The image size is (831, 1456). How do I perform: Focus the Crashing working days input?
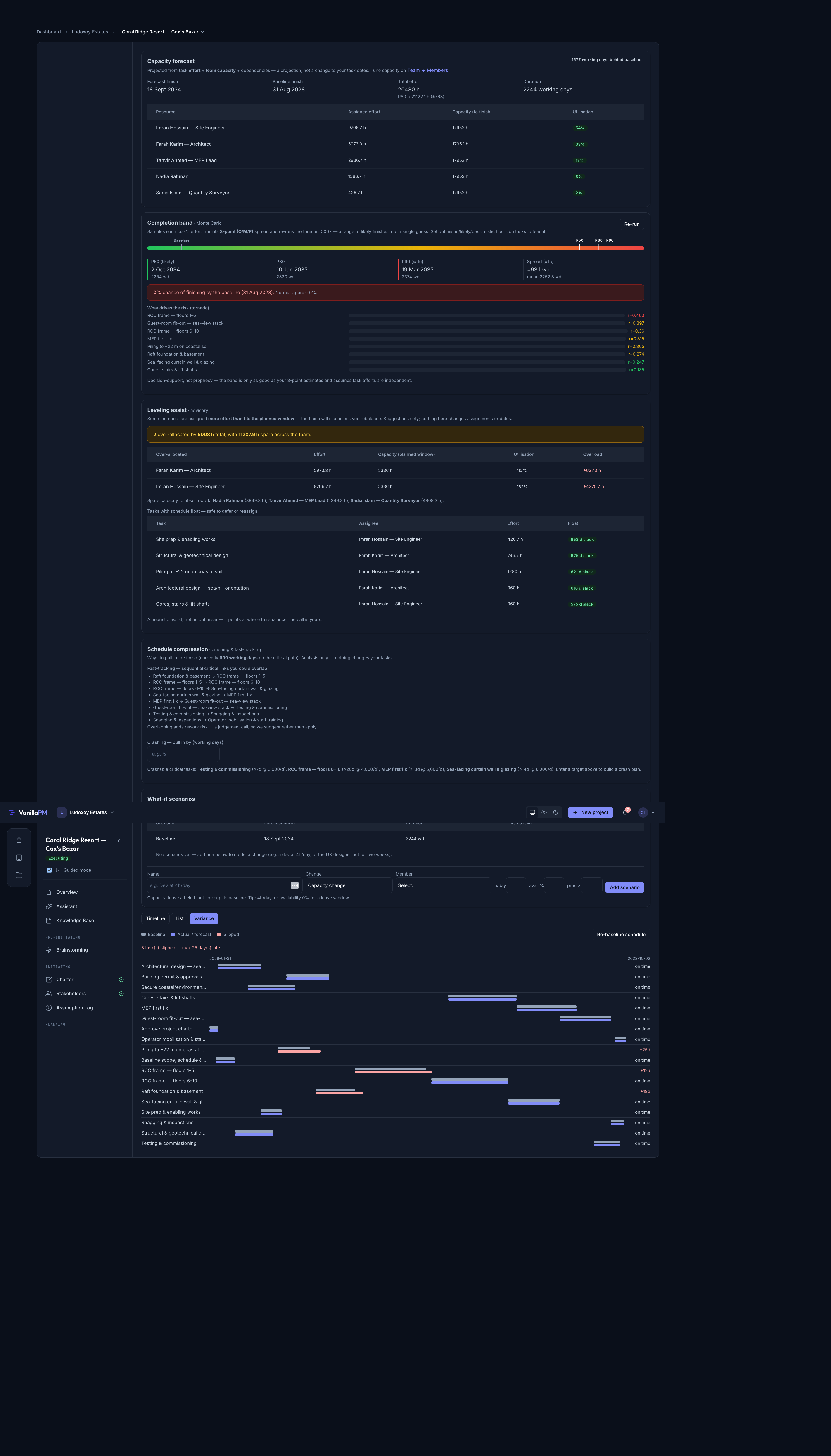(183, 754)
